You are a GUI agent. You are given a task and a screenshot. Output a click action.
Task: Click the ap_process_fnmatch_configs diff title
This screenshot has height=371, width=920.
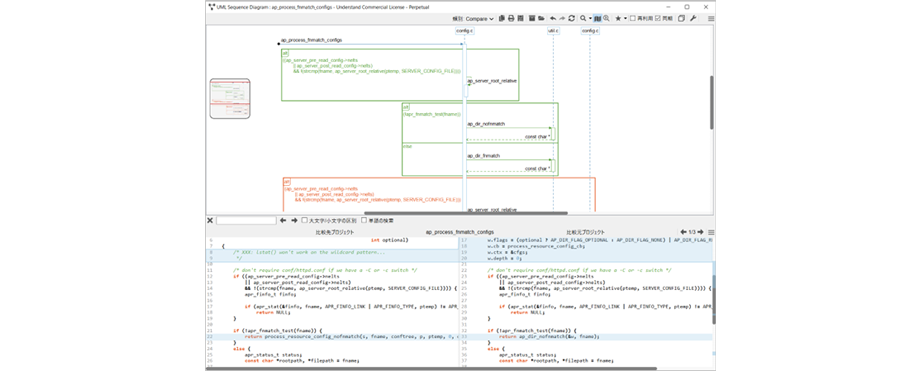pos(460,232)
